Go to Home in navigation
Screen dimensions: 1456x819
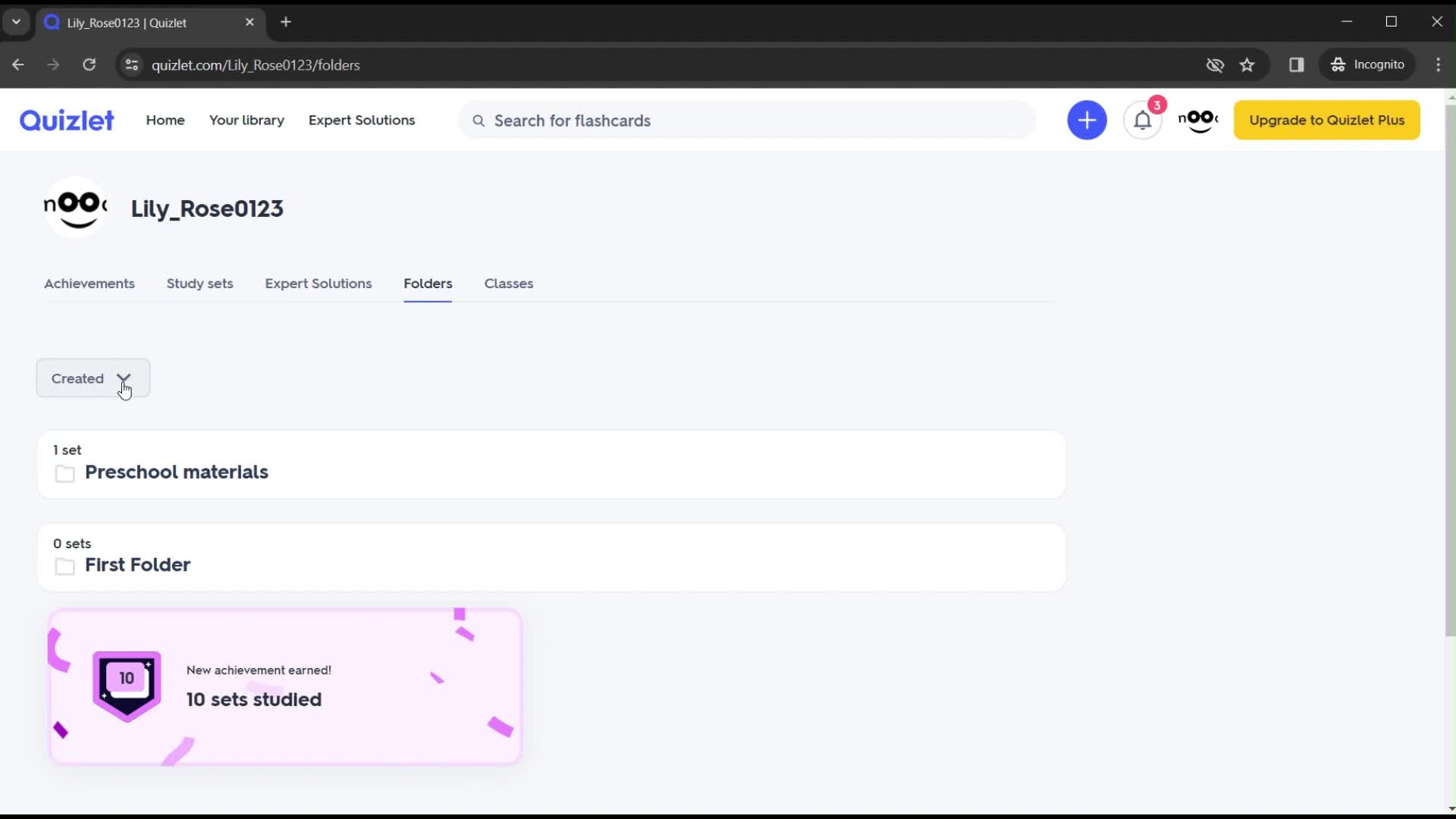165,120
